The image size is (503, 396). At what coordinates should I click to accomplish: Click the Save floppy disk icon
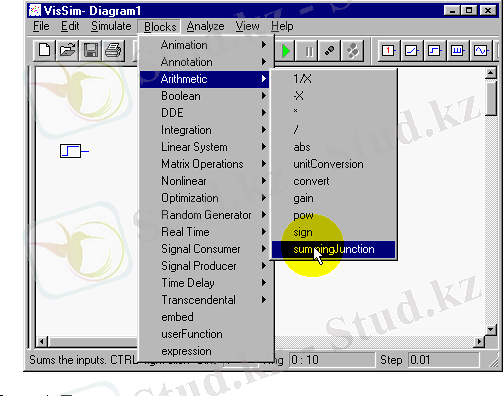(x=91, y=51)
